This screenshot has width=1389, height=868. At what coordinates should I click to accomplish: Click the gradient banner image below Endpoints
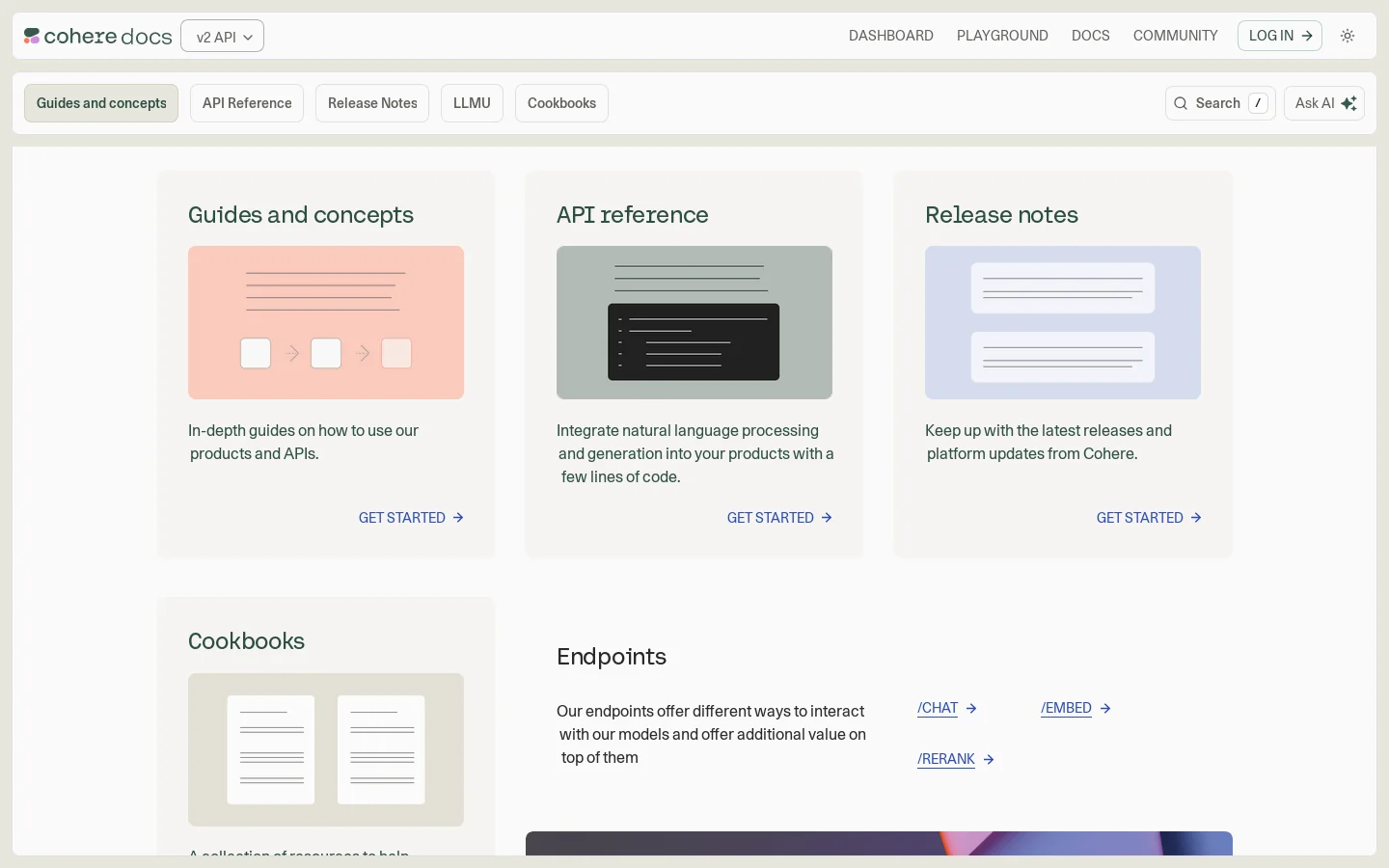(x=879, y=843)
